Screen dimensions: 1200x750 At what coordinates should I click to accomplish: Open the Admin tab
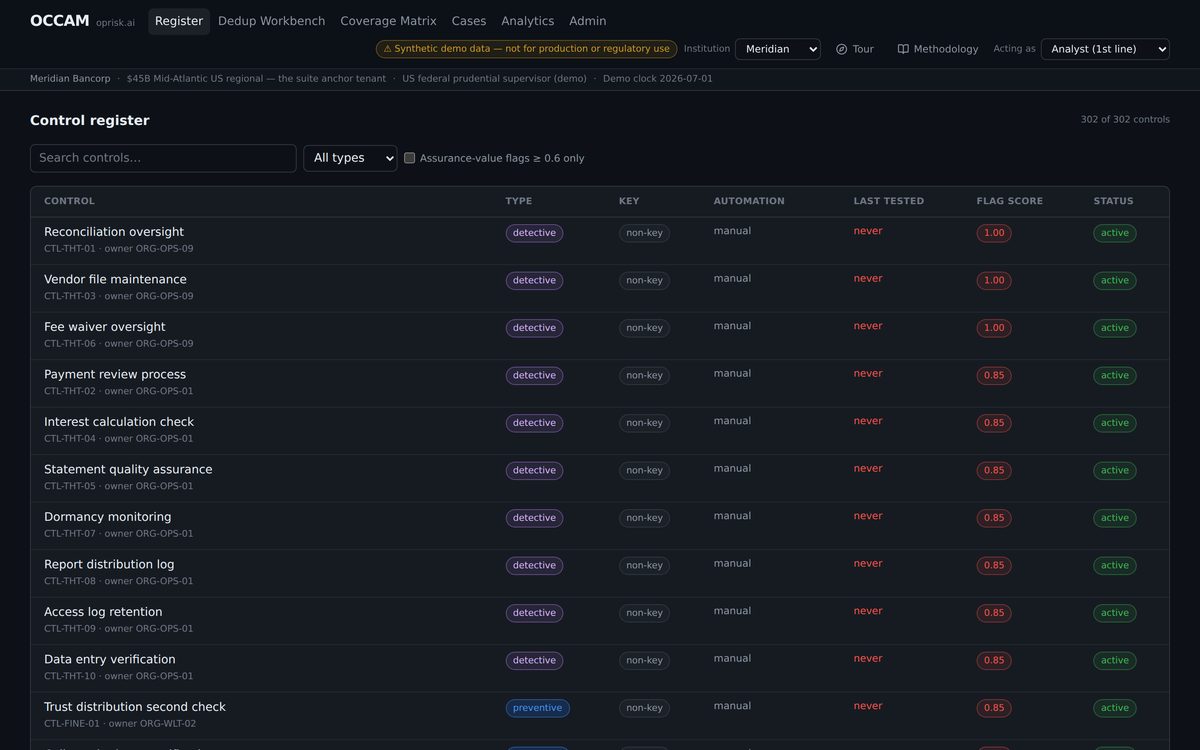[x=588, y=21]
